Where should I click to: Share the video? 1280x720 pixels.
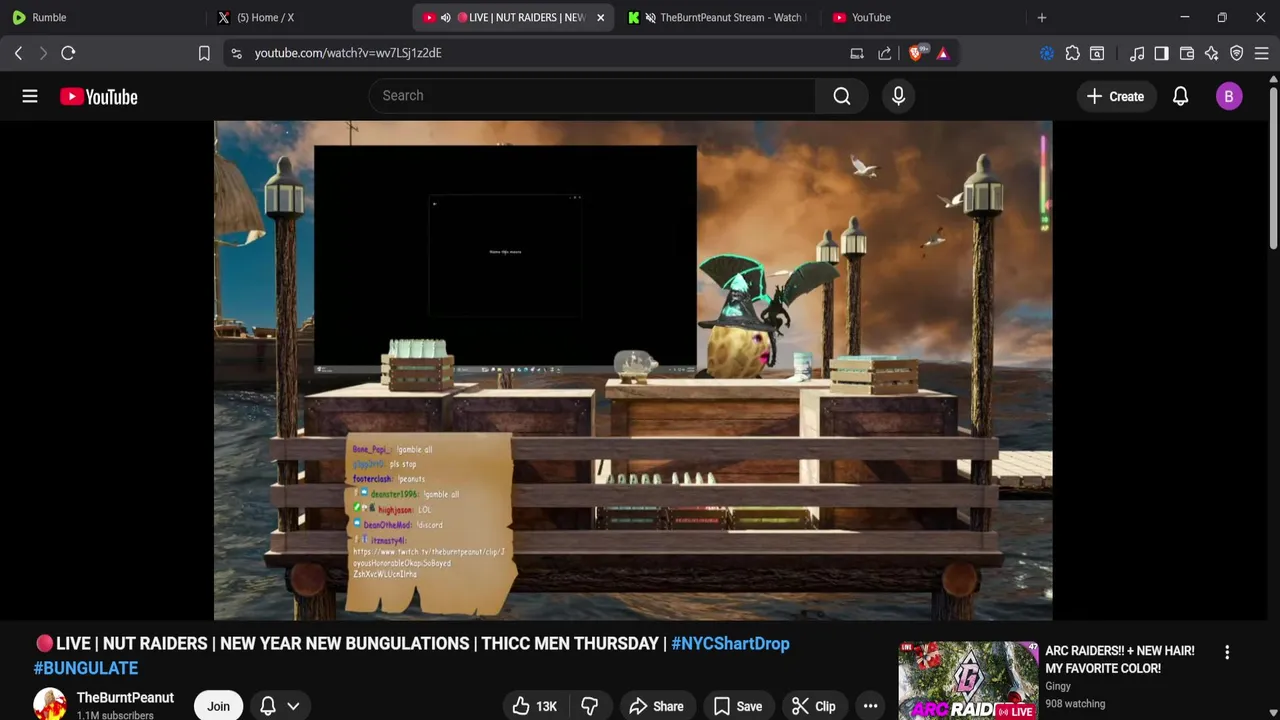[x=656, y=706]
